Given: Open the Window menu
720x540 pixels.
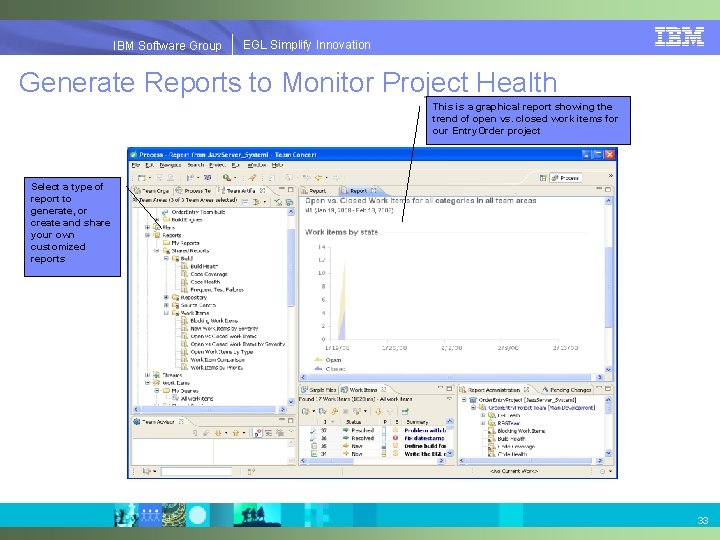Looking at the screenshot, I should 257,165.
